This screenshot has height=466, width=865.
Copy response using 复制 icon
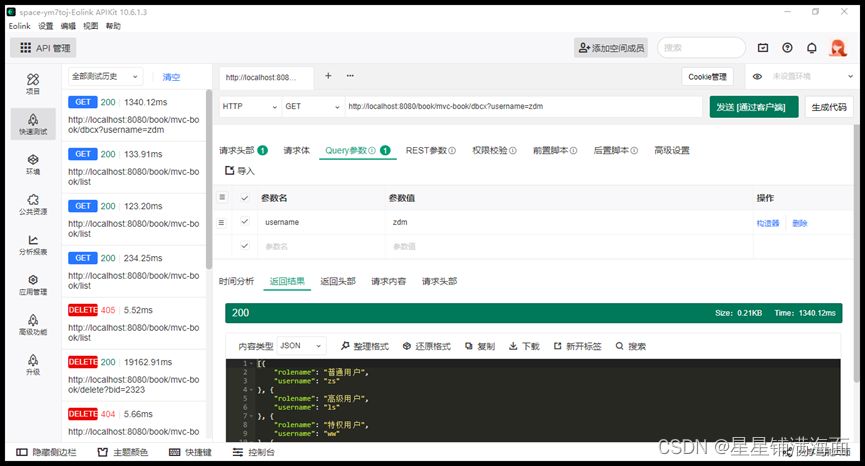pos(479,346)
